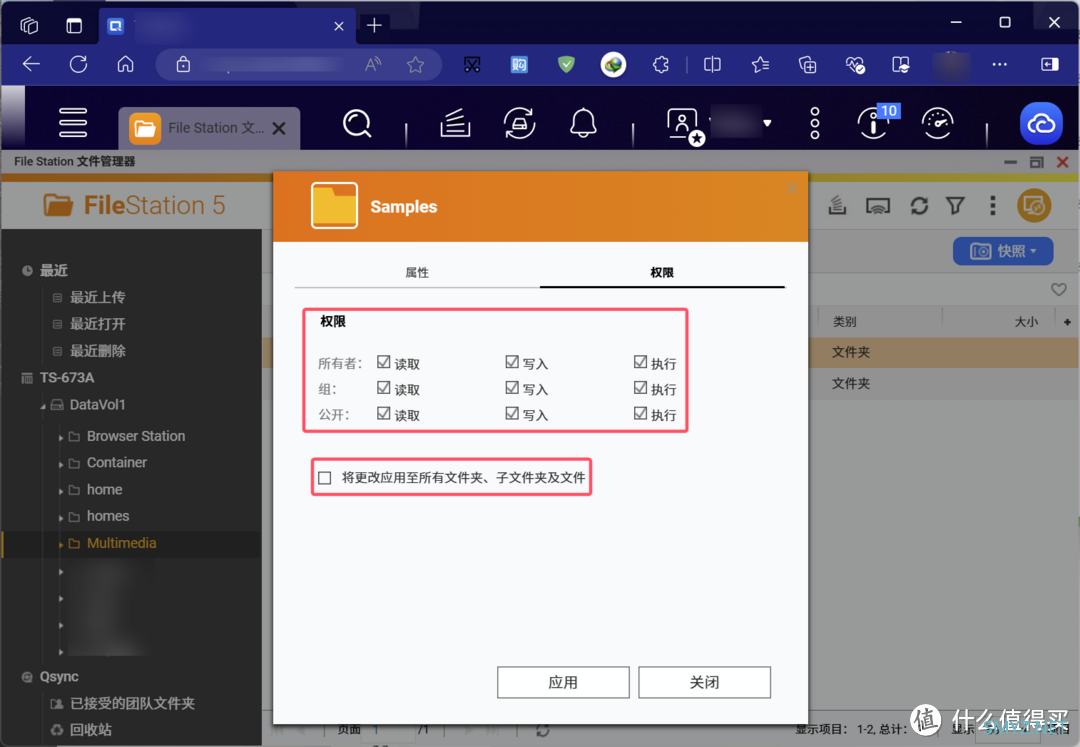
Task: Open the myQNAPcloud cloud icon
Action: 1041,123
